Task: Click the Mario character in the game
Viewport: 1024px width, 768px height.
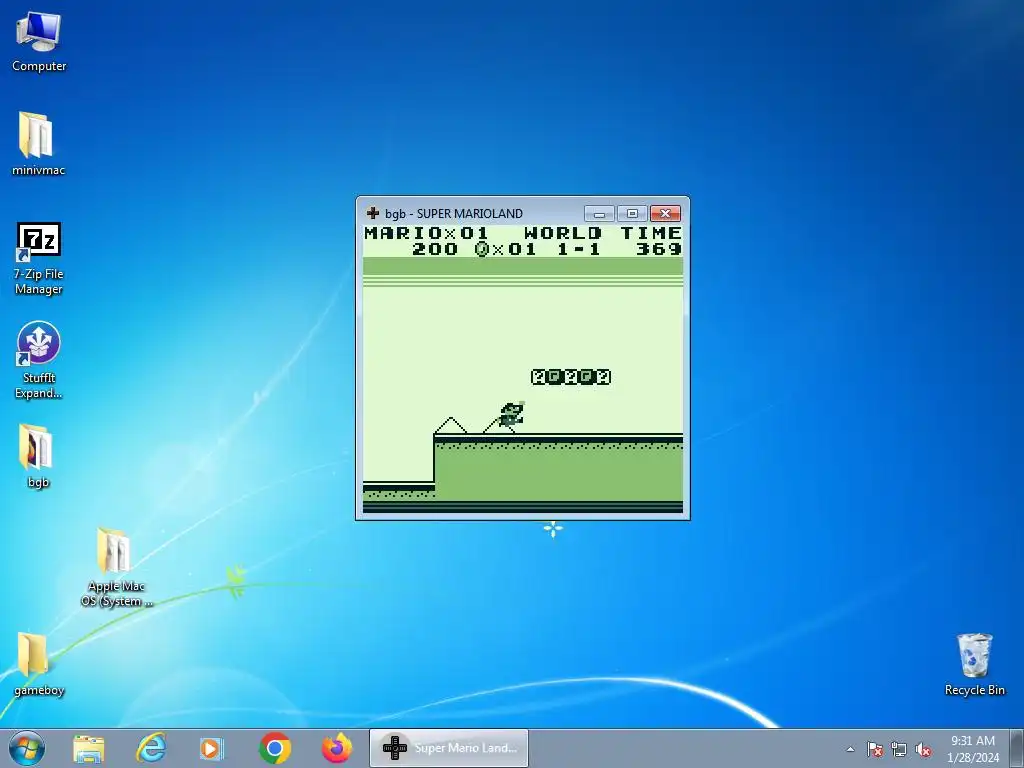Action: (x=511, y=415)
